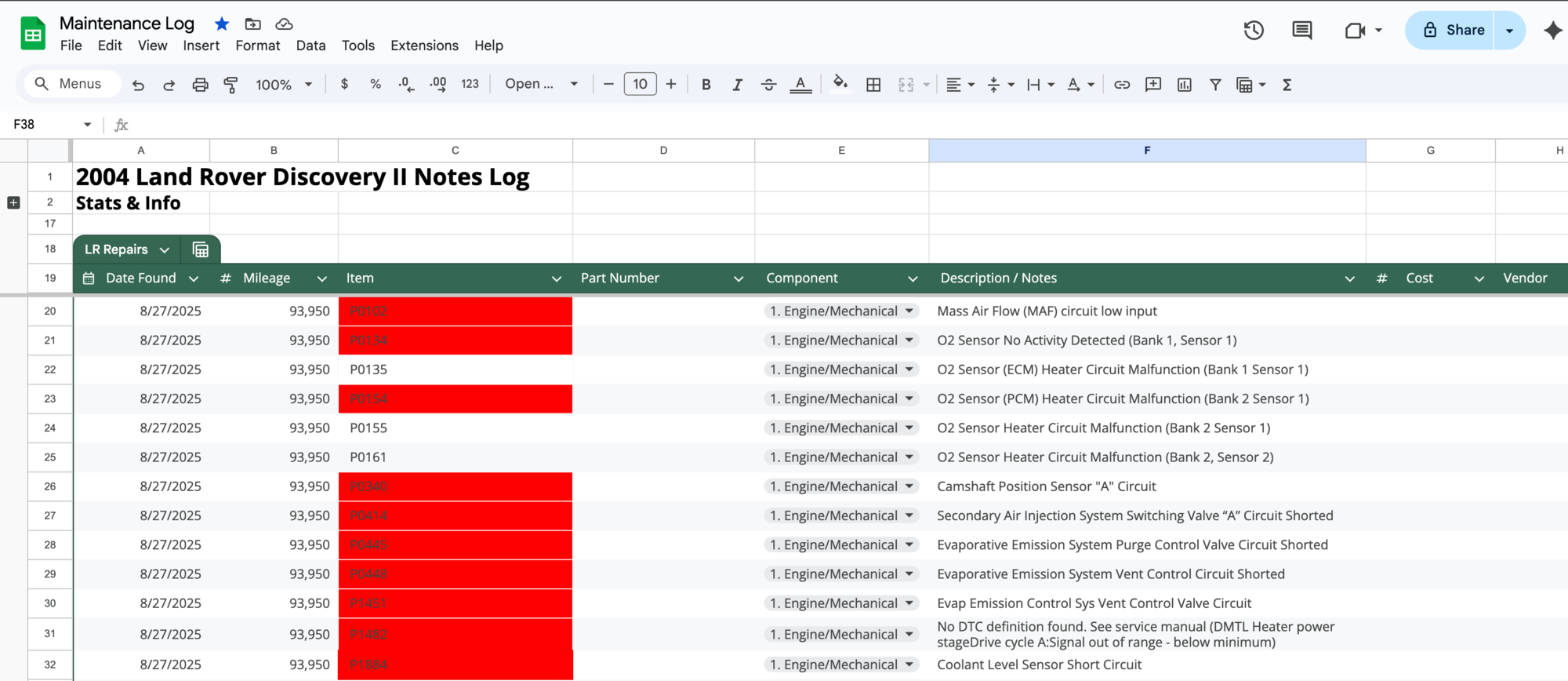The image size is (1568, 681).
Task: Click the Share button
Action: pyautogui.click(x=1450, y=31)
